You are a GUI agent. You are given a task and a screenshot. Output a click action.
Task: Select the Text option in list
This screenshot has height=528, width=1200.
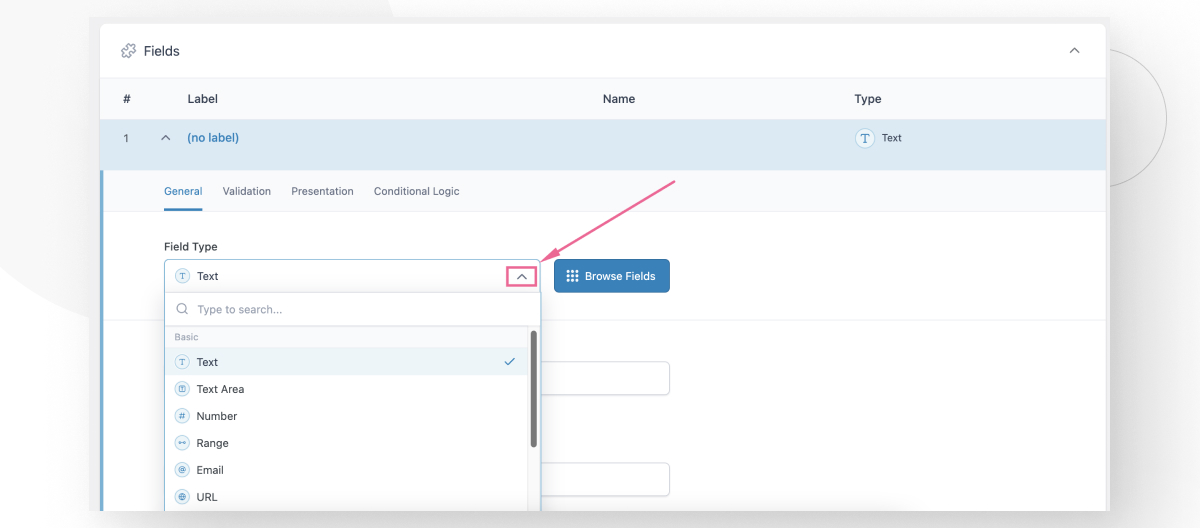coord(346,362)
